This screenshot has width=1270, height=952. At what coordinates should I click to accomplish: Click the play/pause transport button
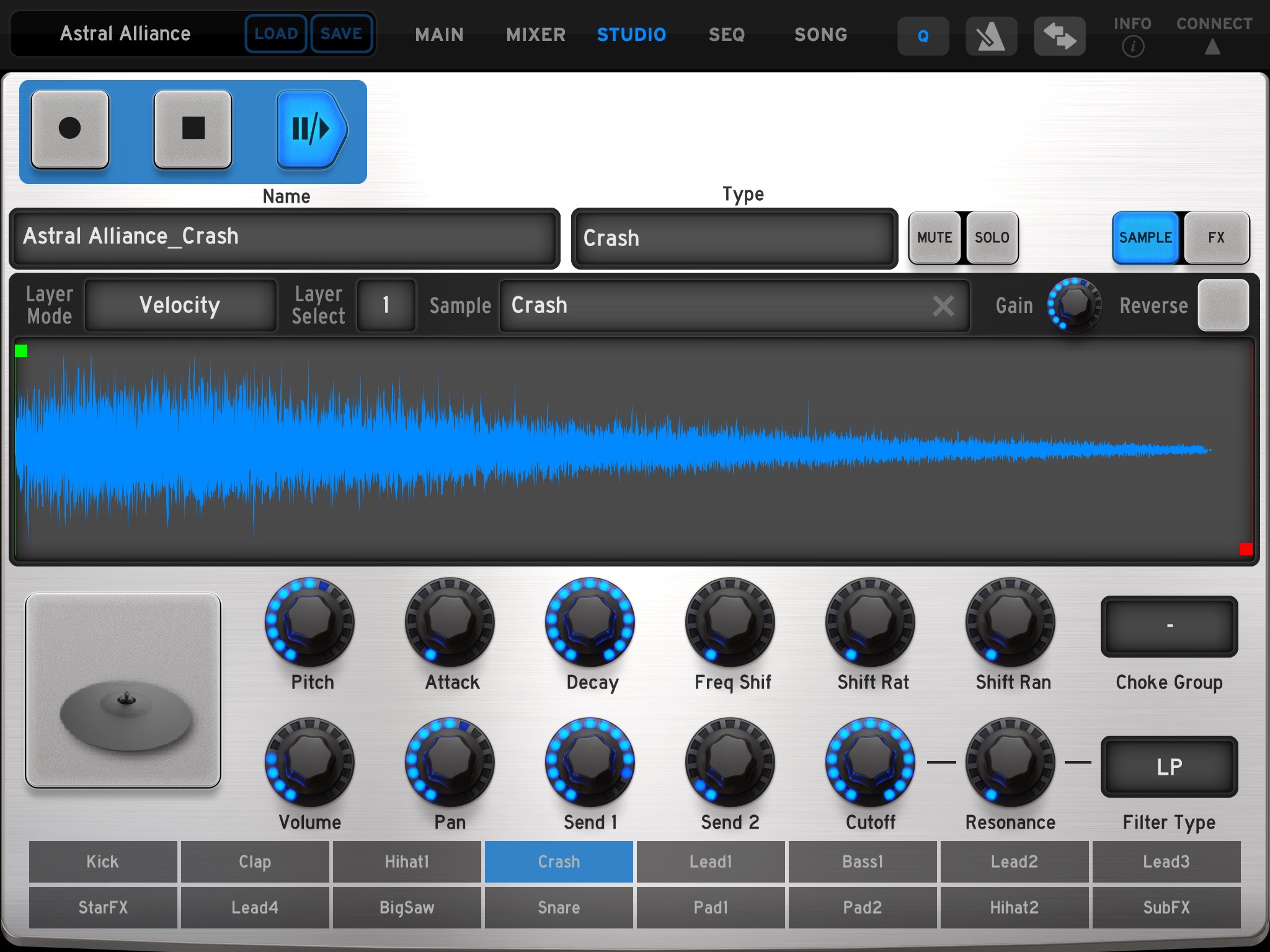pos(311,130)
